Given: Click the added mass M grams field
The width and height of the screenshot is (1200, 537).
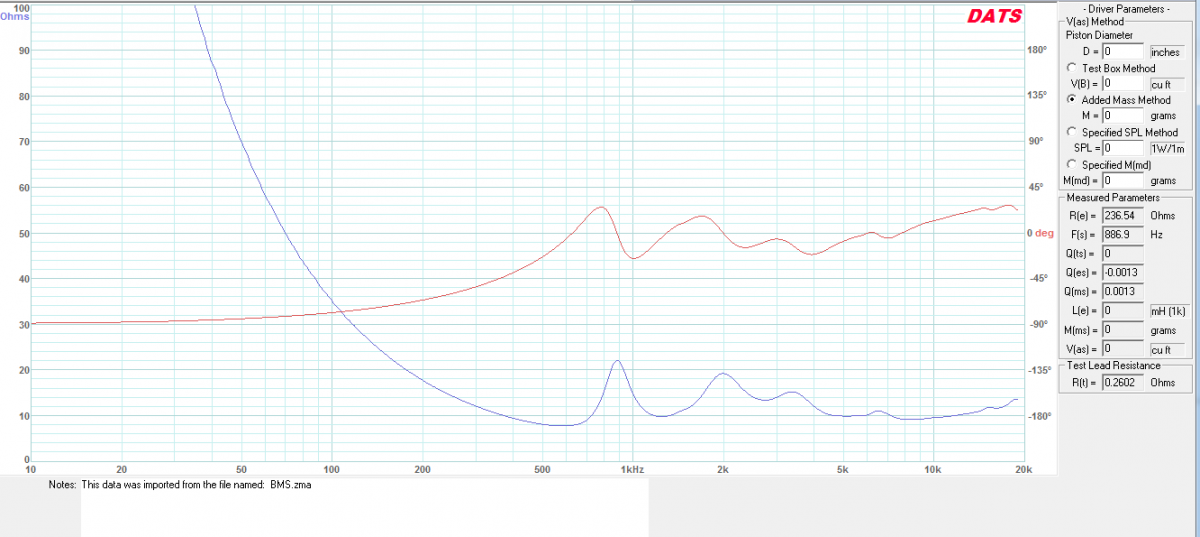Looking at the screenshot, I should point(1123,116).
